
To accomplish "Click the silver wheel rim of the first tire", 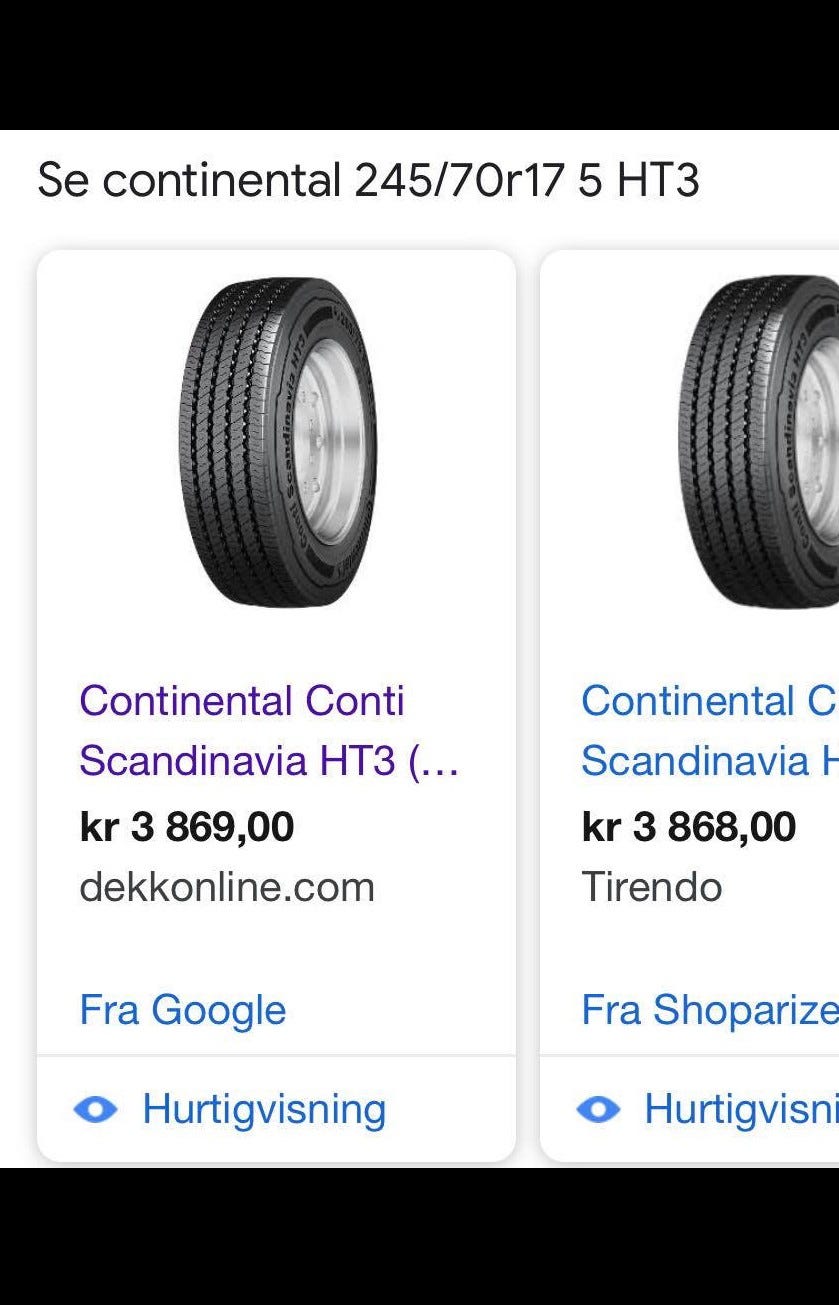I will 330,441.
